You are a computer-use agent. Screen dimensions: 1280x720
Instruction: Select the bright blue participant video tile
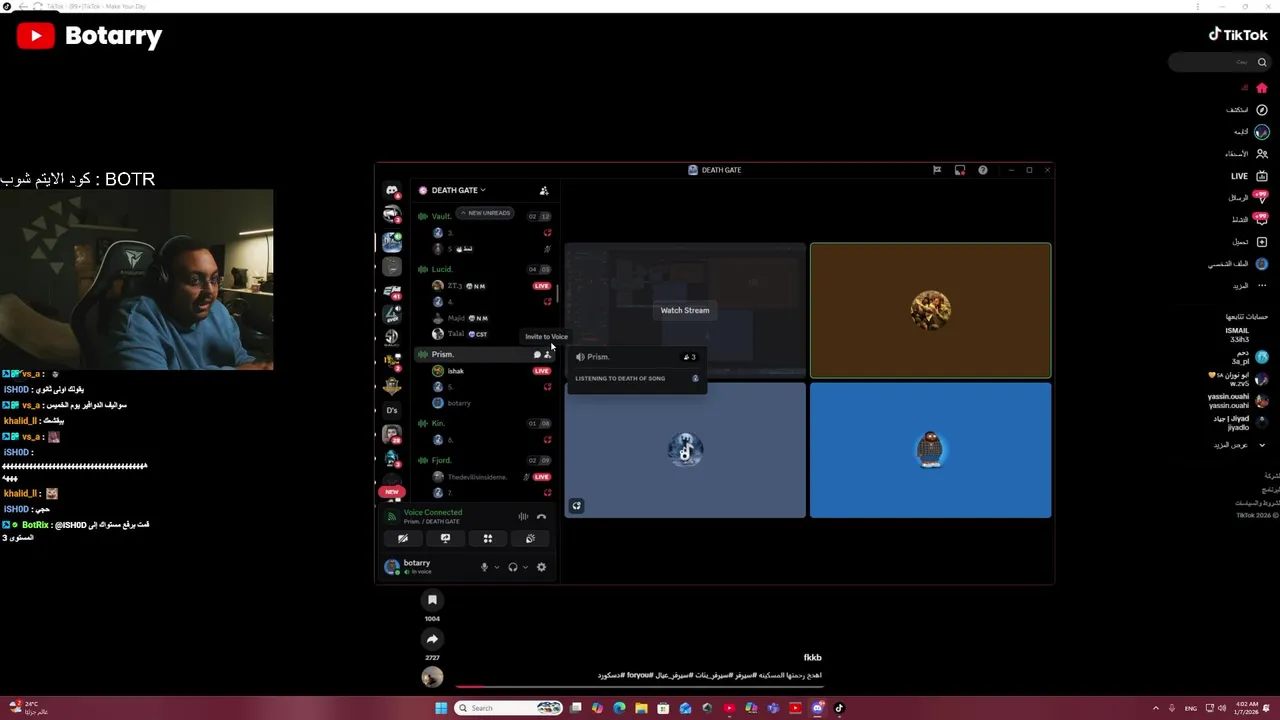[930, 450]
